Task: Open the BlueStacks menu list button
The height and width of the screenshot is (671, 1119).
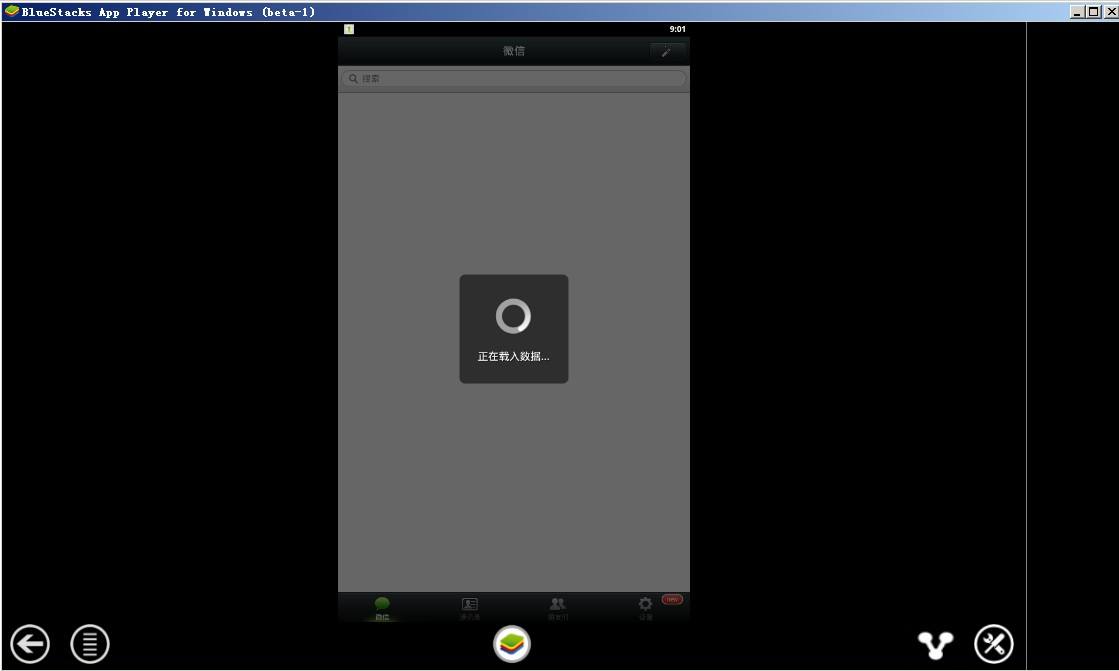Action: tap(90, 644)
